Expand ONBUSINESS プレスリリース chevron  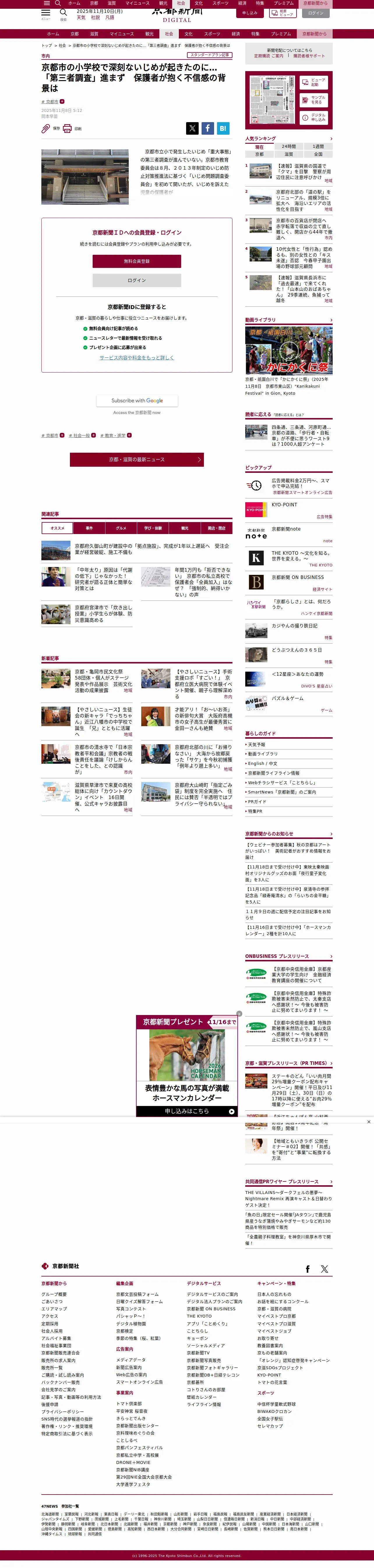[331, 956]
